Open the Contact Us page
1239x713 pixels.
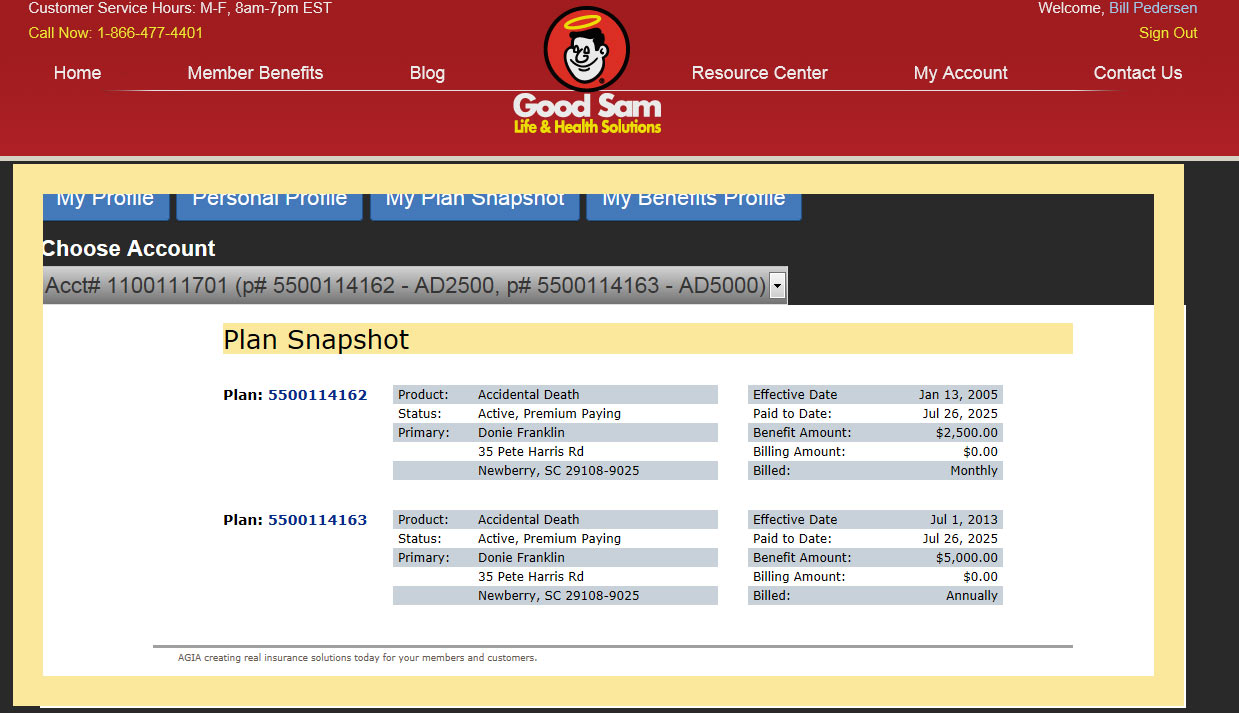[x=1137, y=73]
